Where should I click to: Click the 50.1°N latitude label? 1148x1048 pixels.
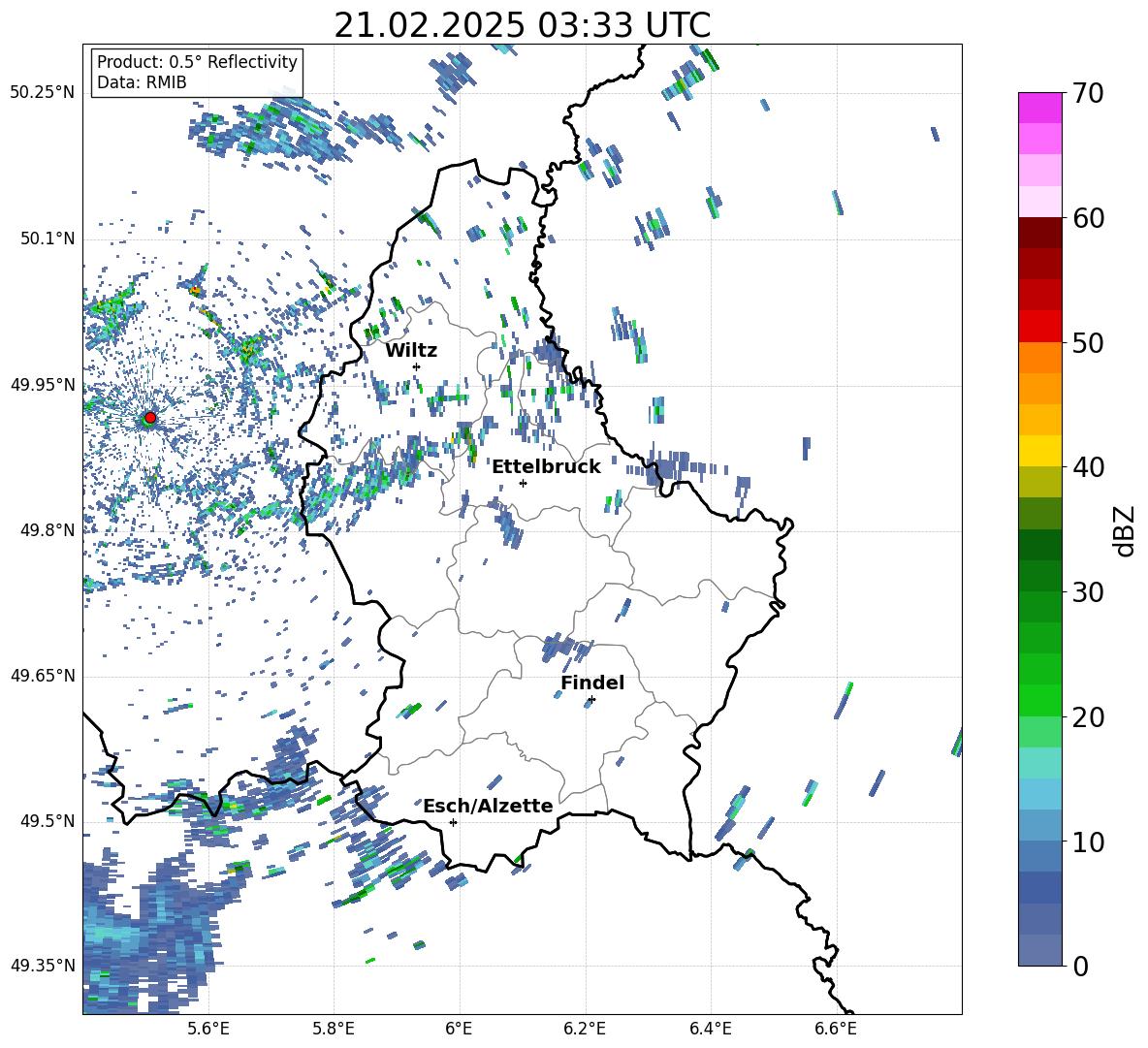tap(47, 239)
